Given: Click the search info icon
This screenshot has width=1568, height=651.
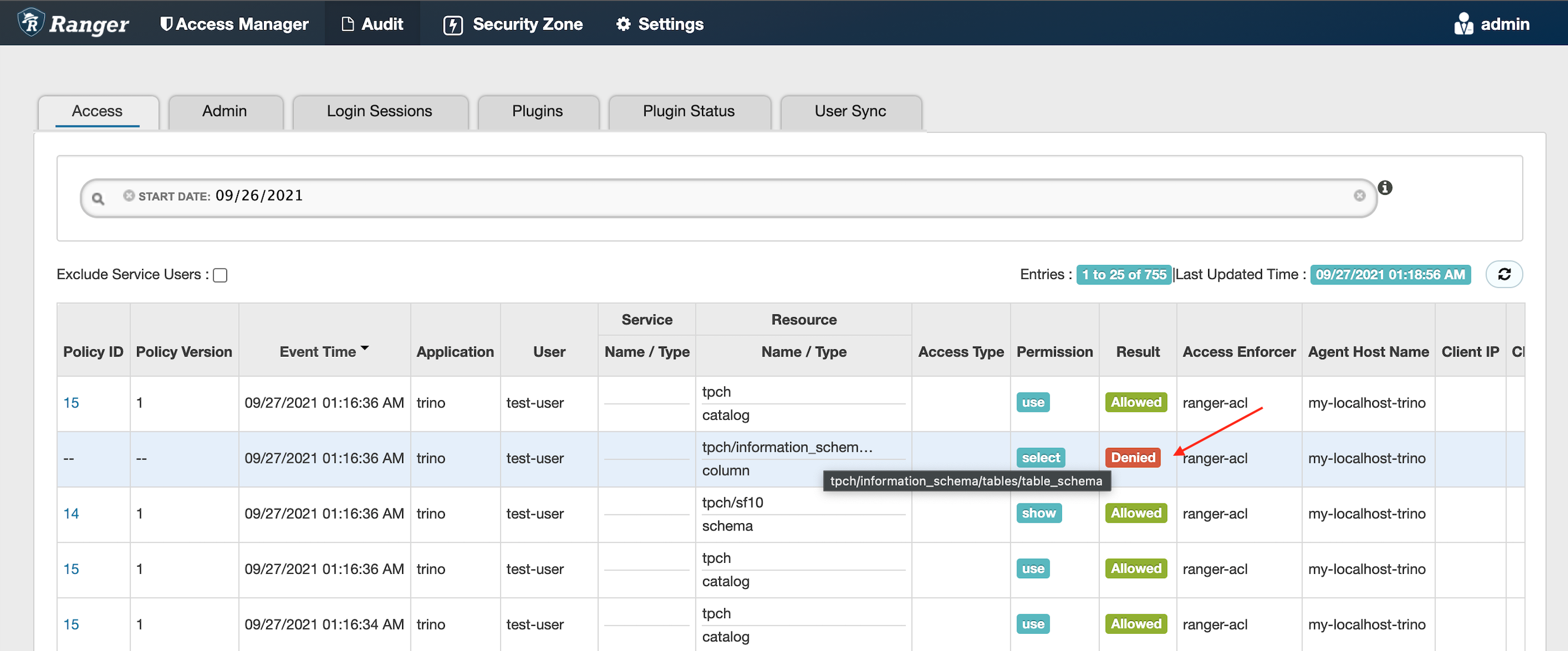Looking at the screenshot, I should point(1385,188).
